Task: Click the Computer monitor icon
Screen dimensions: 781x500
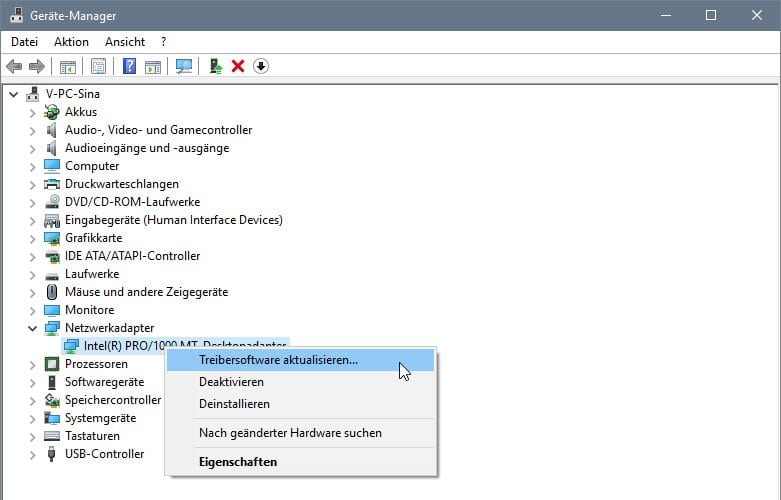Action: (52, 166)
